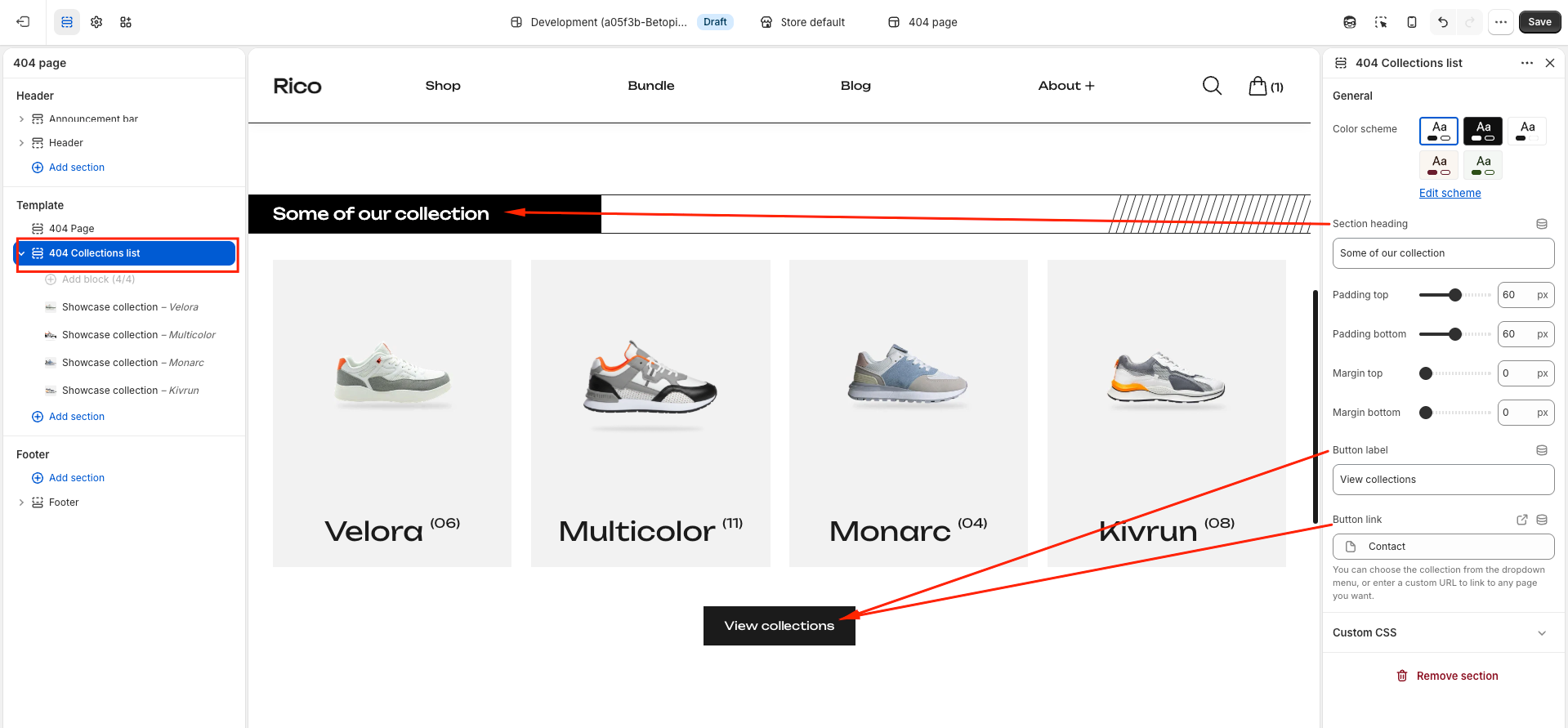Click plus icon beside Footer Add section
This screenshot has height=728, width=1568.
pos(38,478)
